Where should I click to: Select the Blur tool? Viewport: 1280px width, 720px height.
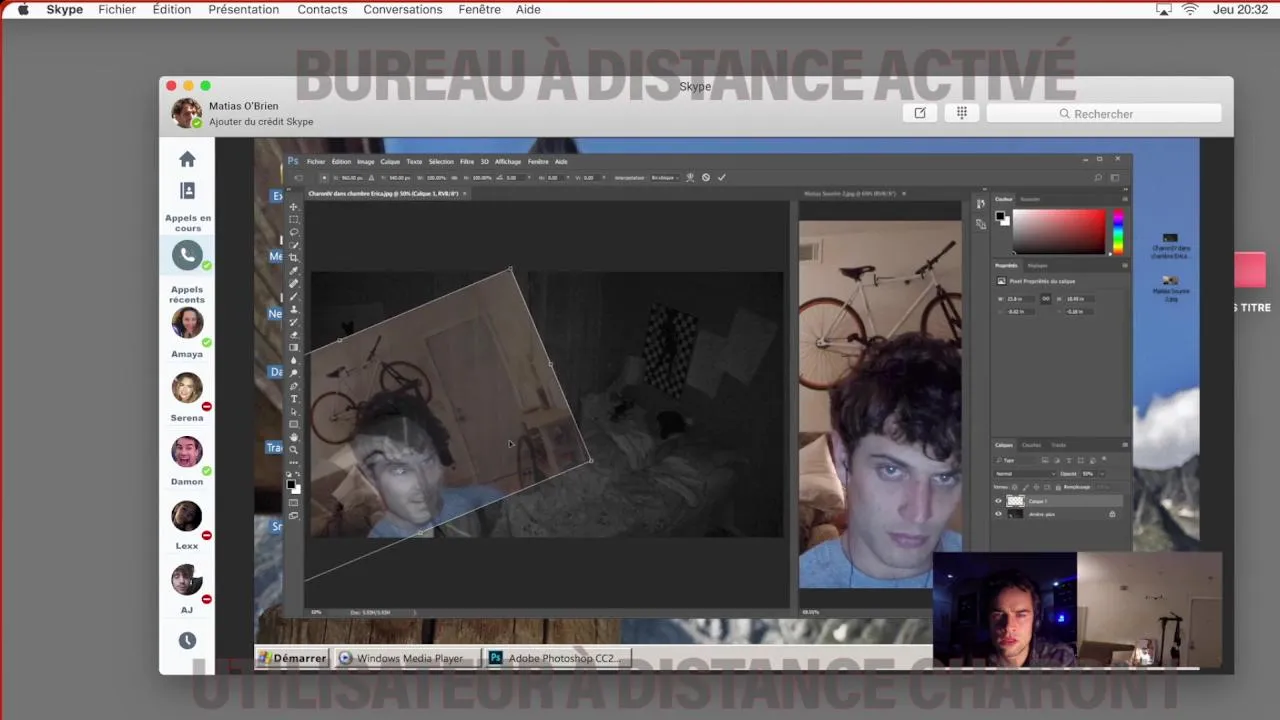(x=294, y=359)
